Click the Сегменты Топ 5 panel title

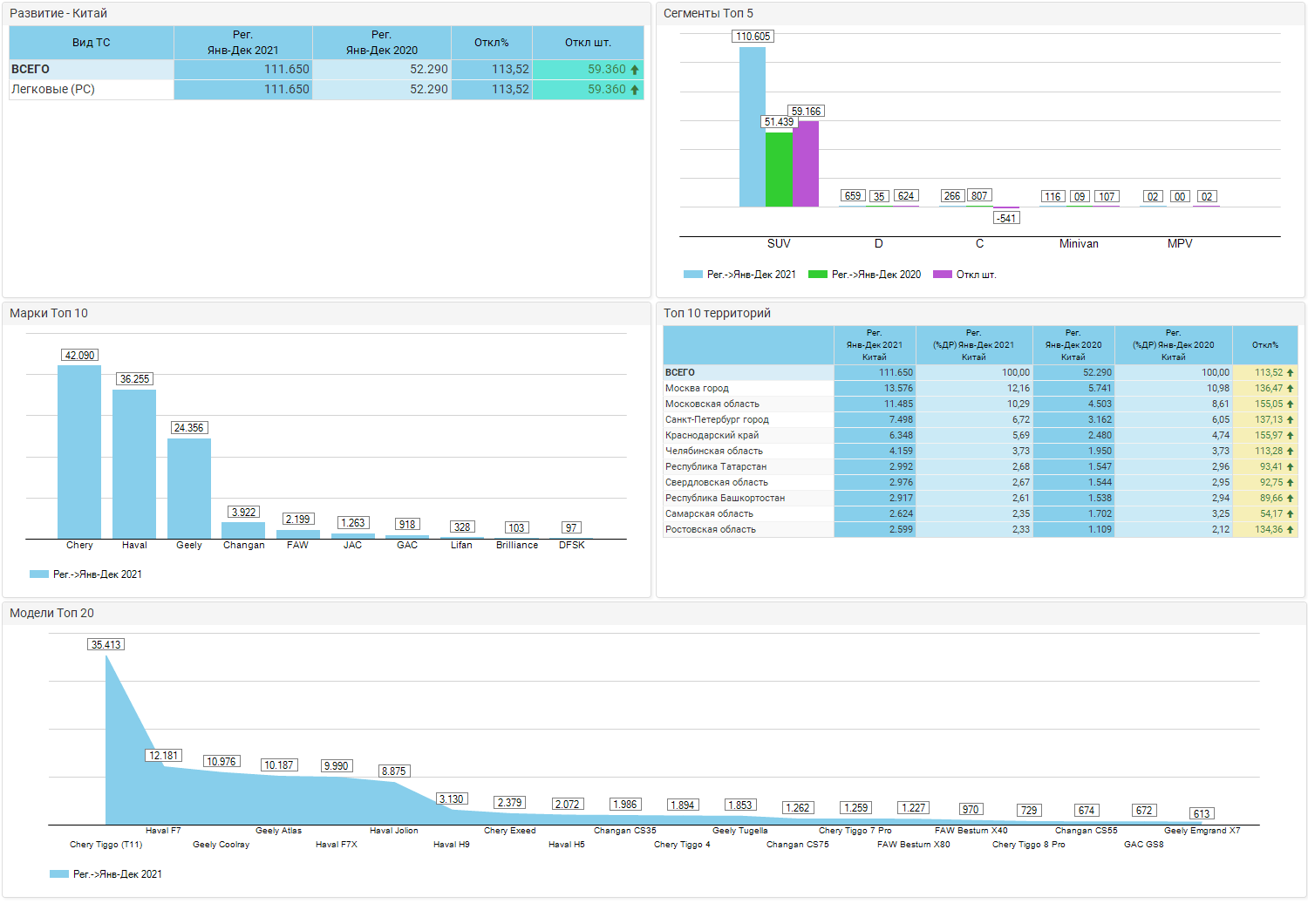[708, 14]
